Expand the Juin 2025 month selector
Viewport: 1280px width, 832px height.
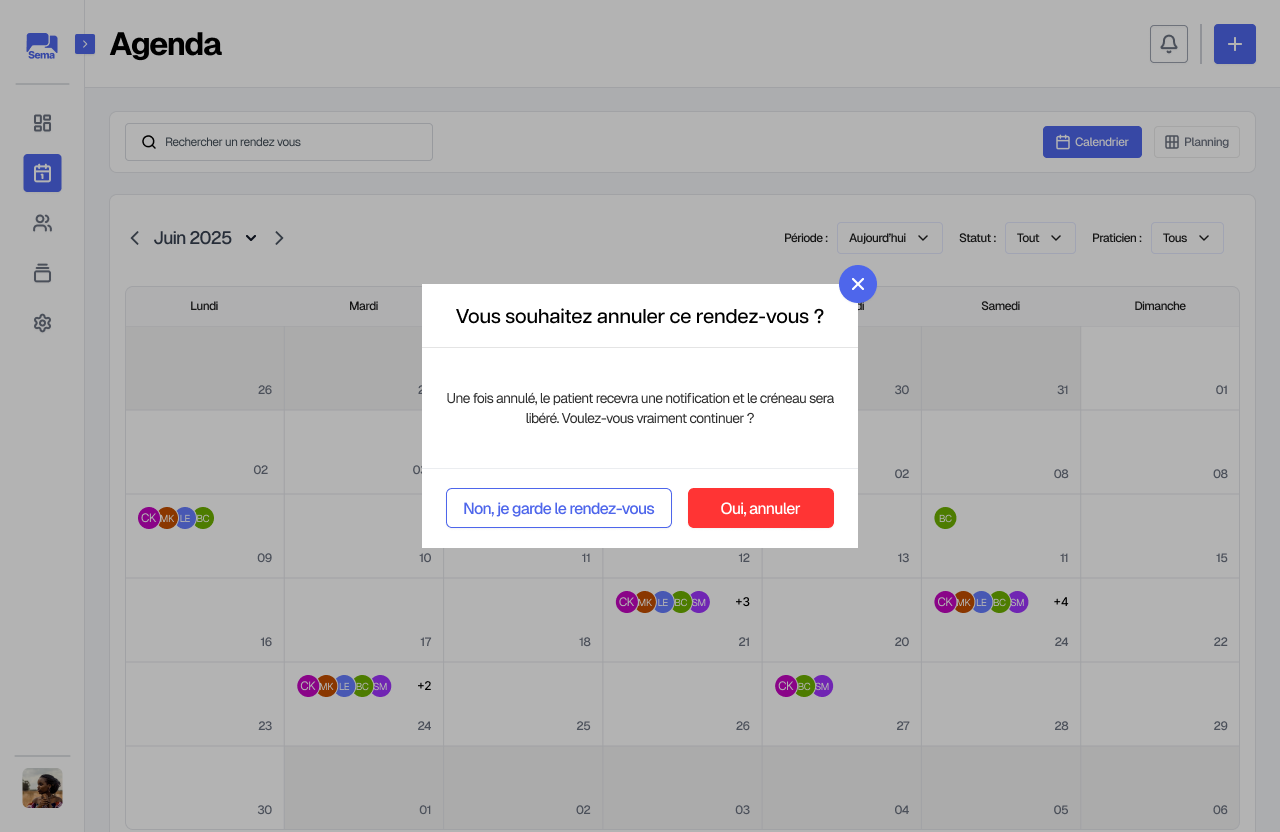(251, 238)
